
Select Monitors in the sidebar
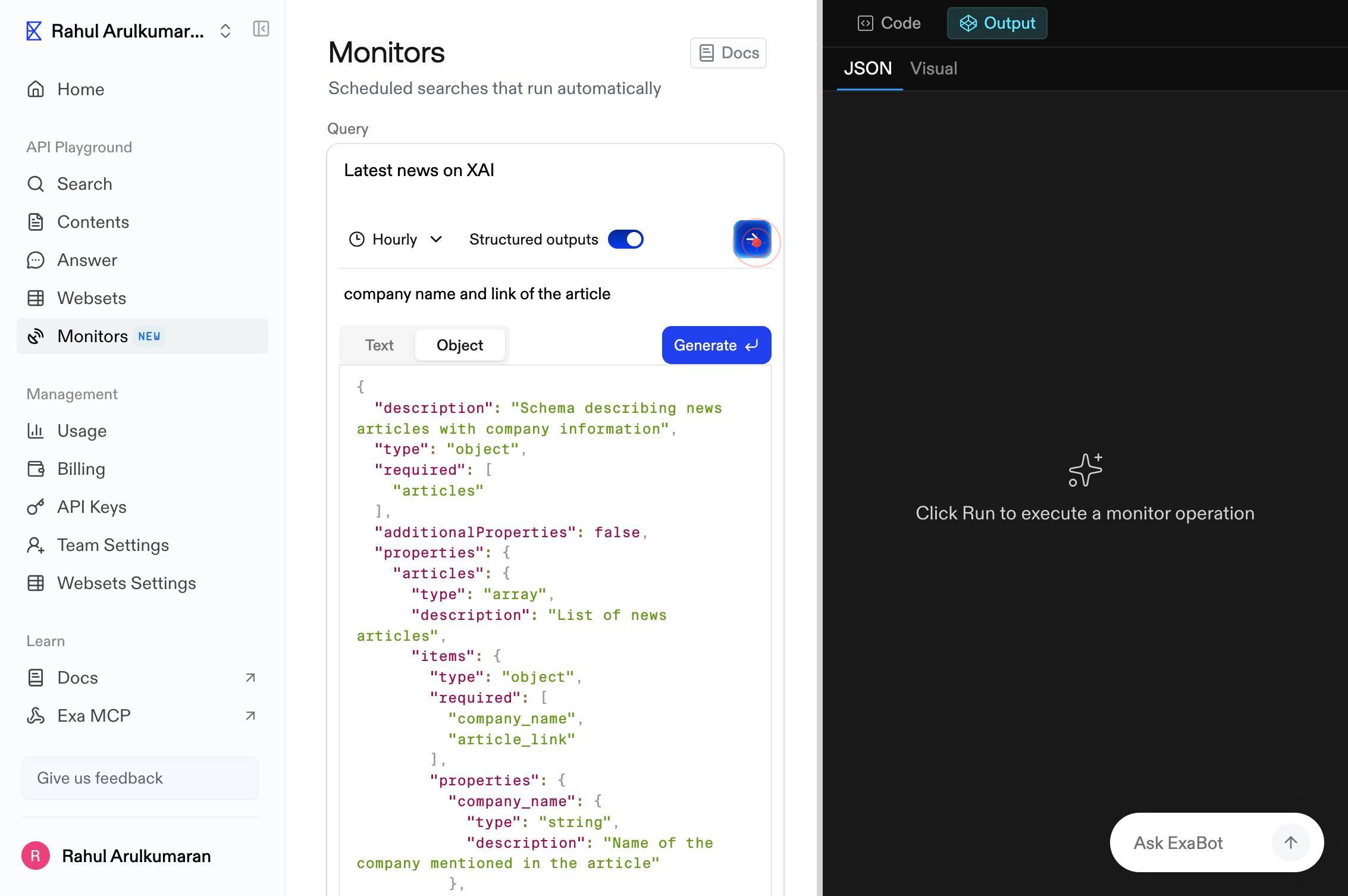coord(142,336)
